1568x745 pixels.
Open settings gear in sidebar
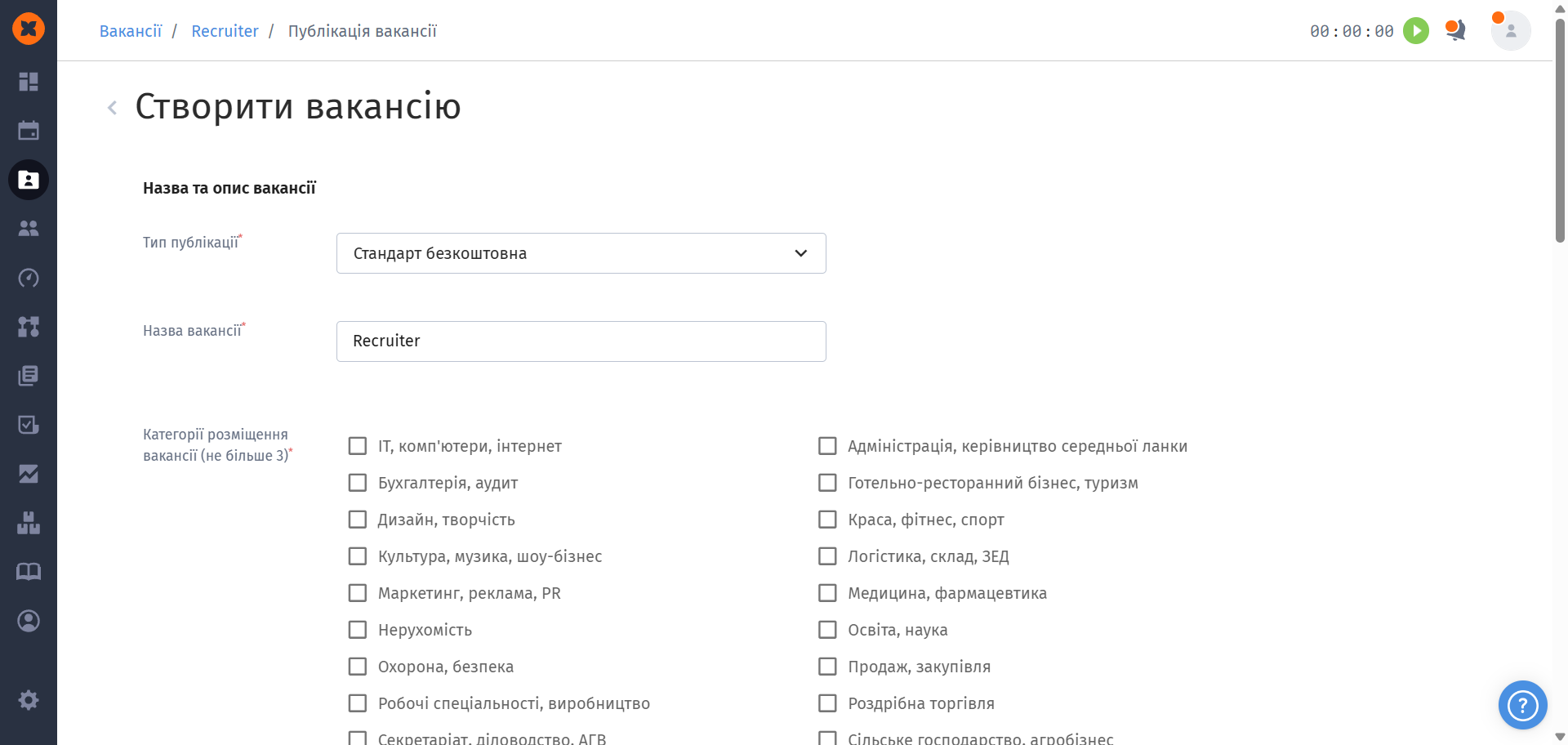29,700
